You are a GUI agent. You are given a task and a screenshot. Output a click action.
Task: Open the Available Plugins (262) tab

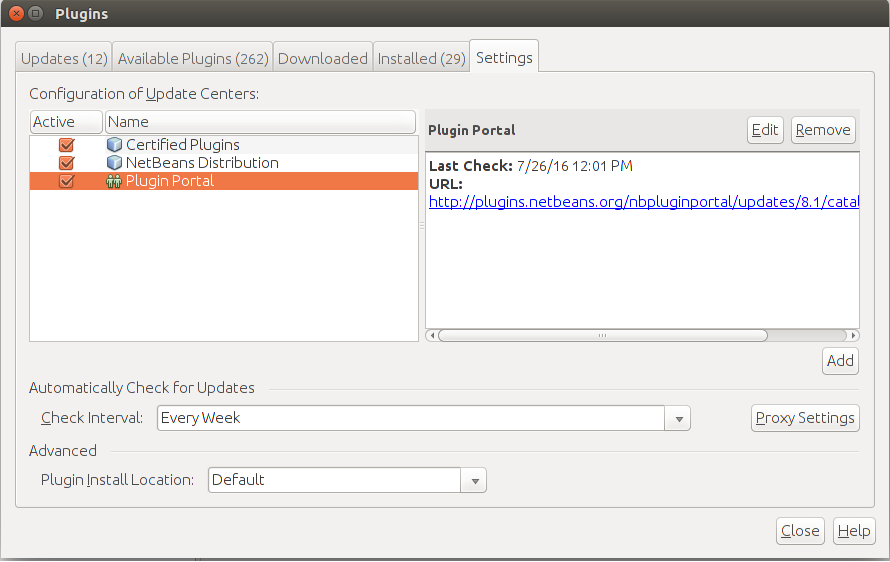coord(193,58)
